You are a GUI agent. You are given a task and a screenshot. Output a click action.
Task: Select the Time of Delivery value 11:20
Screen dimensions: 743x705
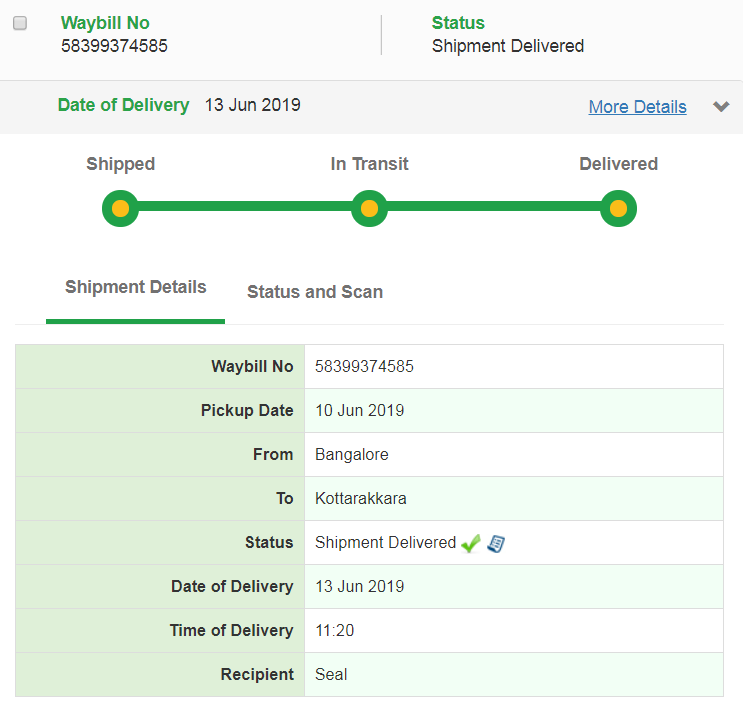click(334, 631)
